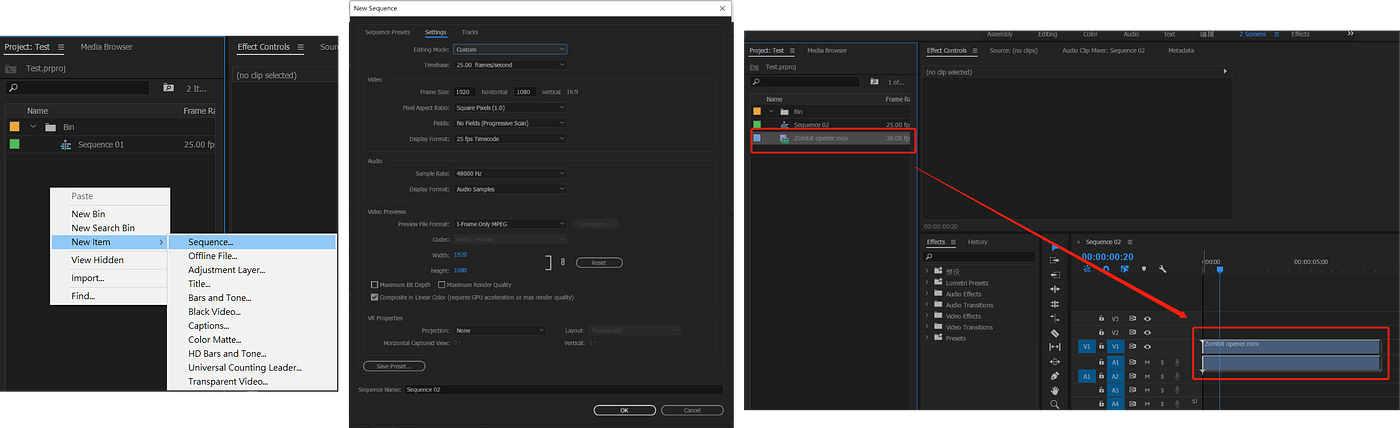Viewport: 1400px width, 428px height.
Task: Open Editing Mode dropdown
Action: 510,49
